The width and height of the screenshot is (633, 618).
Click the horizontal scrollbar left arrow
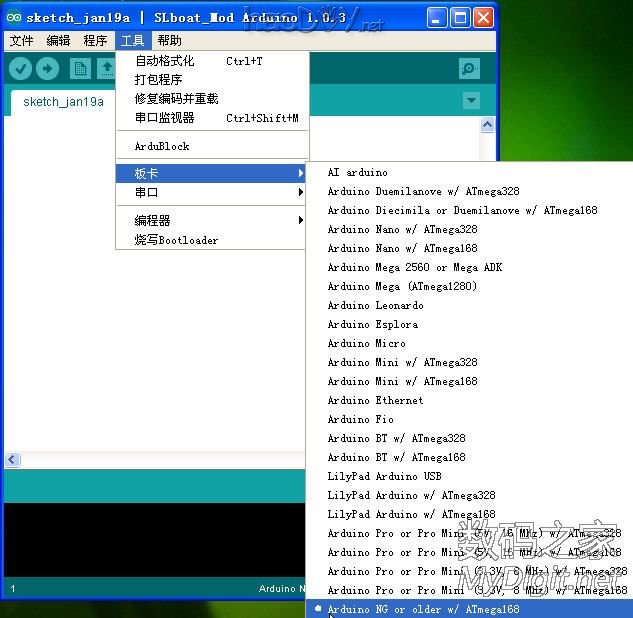tap(12, 460)
